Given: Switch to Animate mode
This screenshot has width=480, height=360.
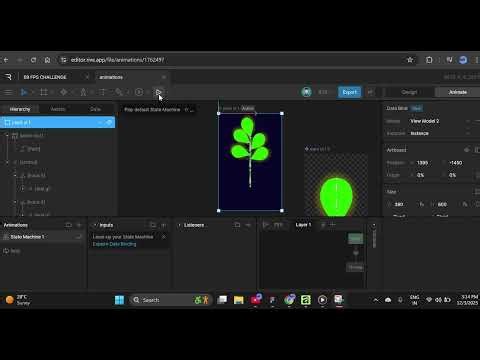Looking at the screenshot, I should tap(458, 92).
